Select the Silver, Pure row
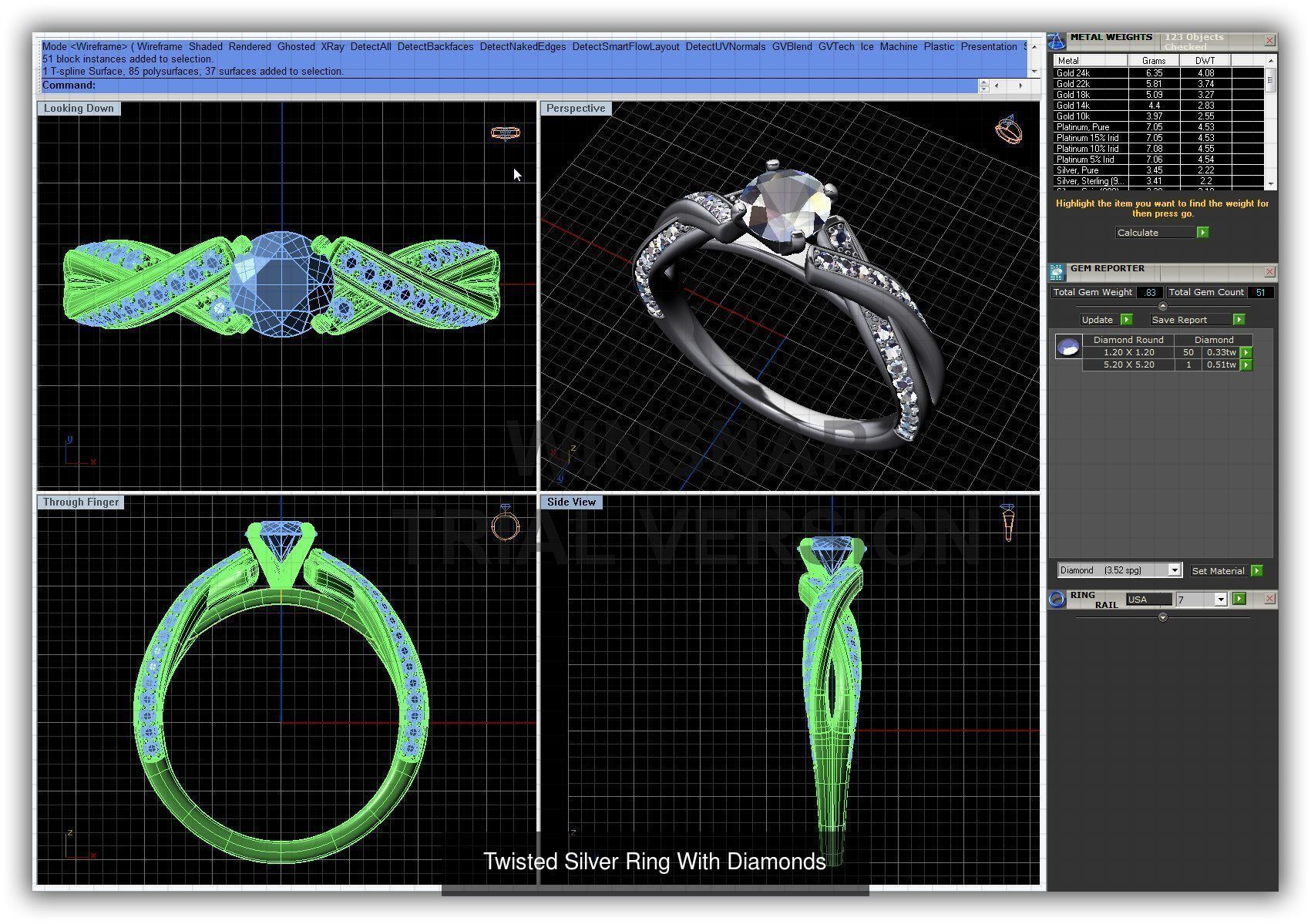The height and width of the screenshot is (924, 1311). tap(1158, 170)
